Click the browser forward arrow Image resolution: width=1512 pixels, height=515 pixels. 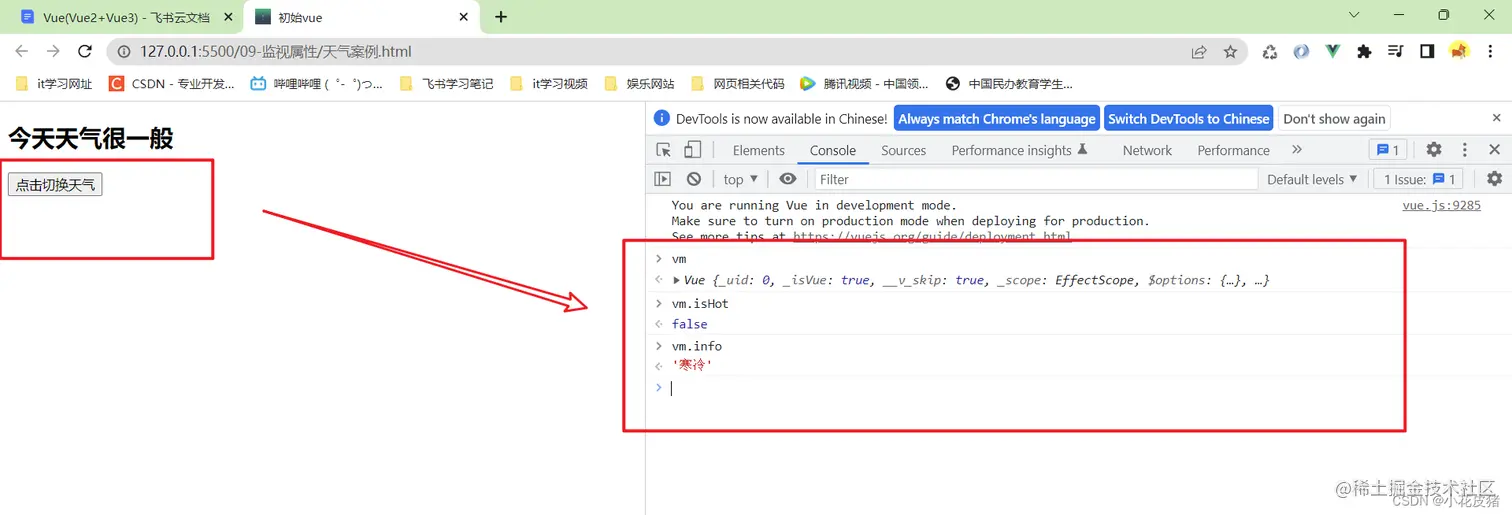53,52
